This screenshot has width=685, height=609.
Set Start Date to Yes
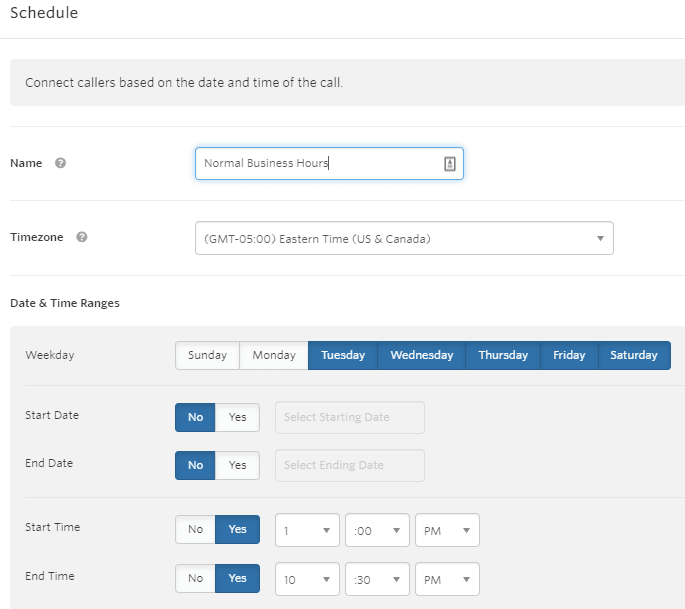pos(237,417)
